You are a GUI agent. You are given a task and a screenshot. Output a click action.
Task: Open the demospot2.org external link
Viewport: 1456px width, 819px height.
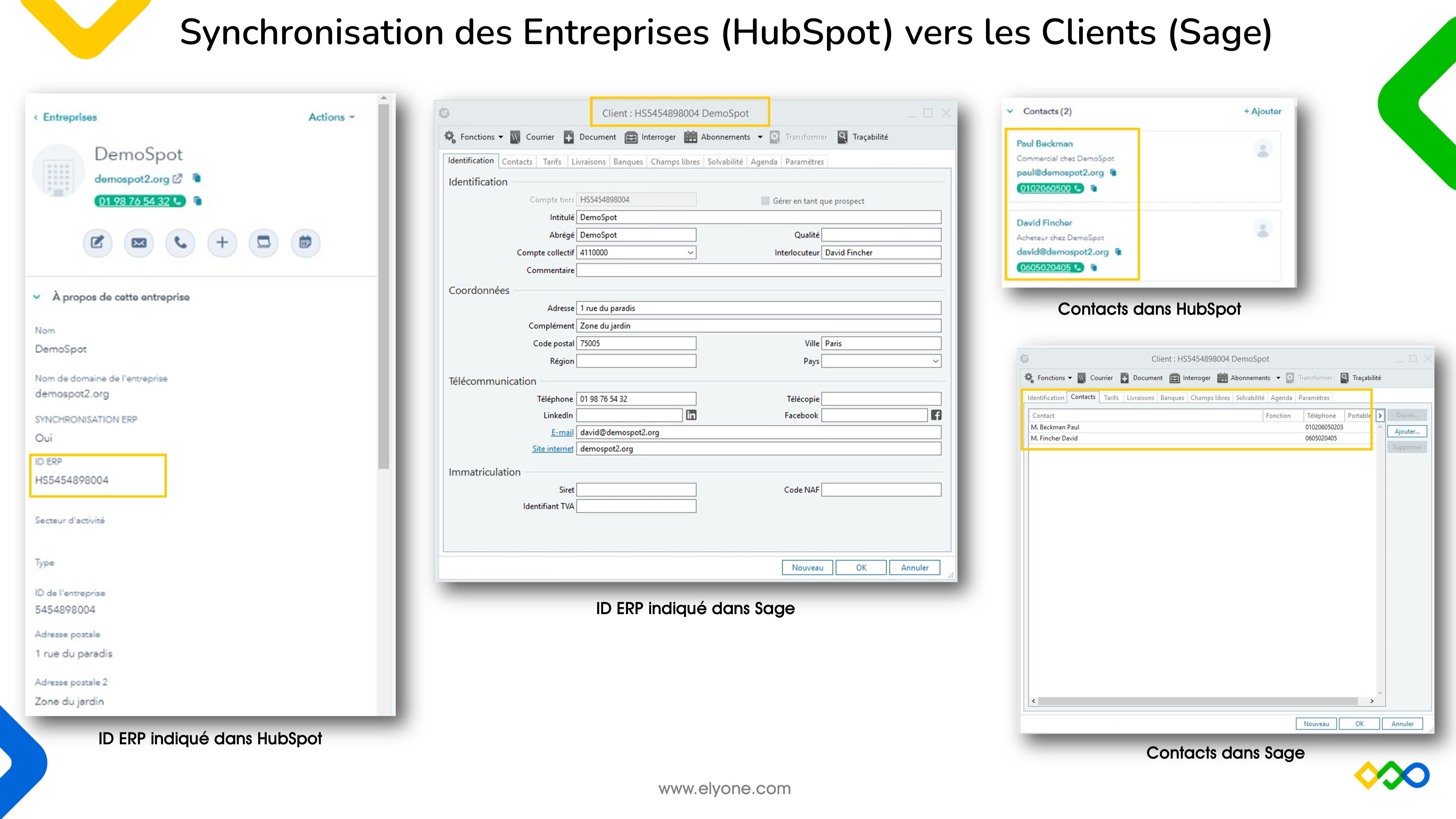point(178,179)
